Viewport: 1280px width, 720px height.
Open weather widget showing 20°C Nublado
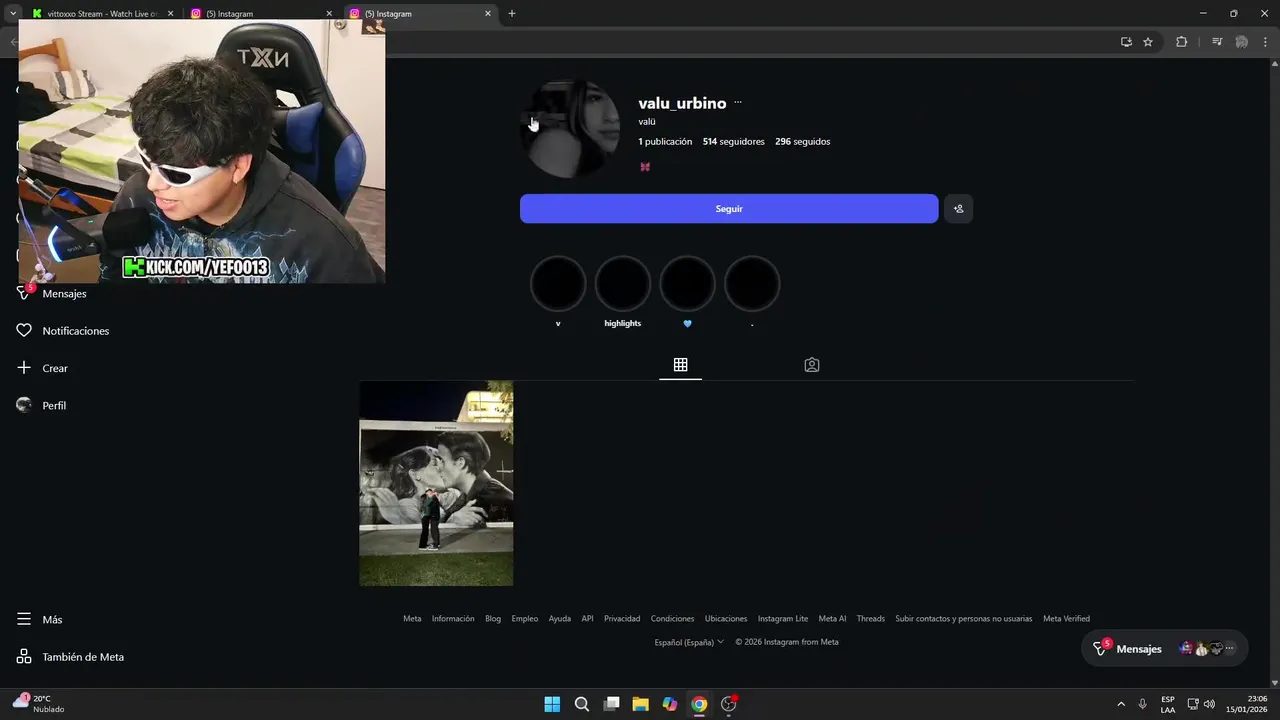coord(40,704)
